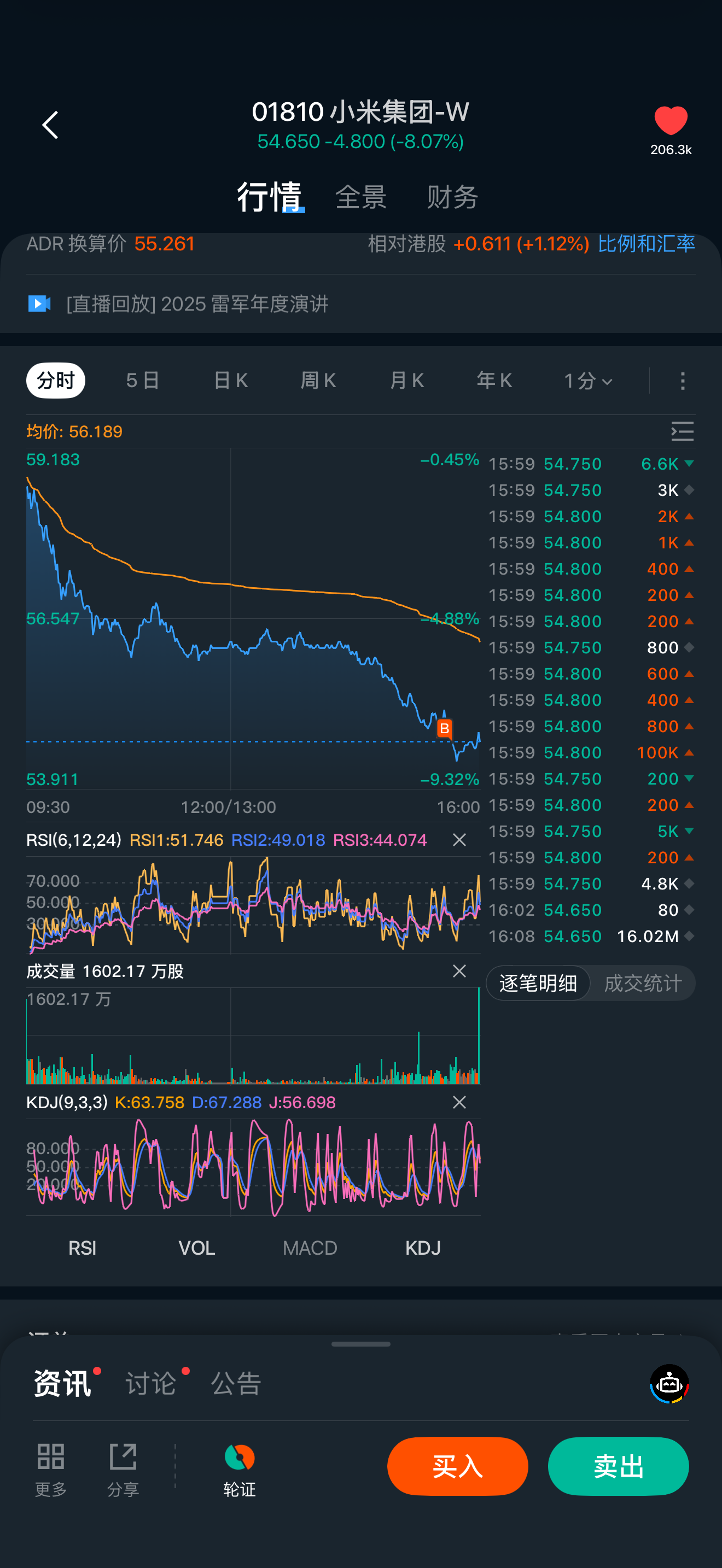Screen dimensions: 722x1568
Task: Close the KDJ indicator panel
Action: [x=459, y=1102]
